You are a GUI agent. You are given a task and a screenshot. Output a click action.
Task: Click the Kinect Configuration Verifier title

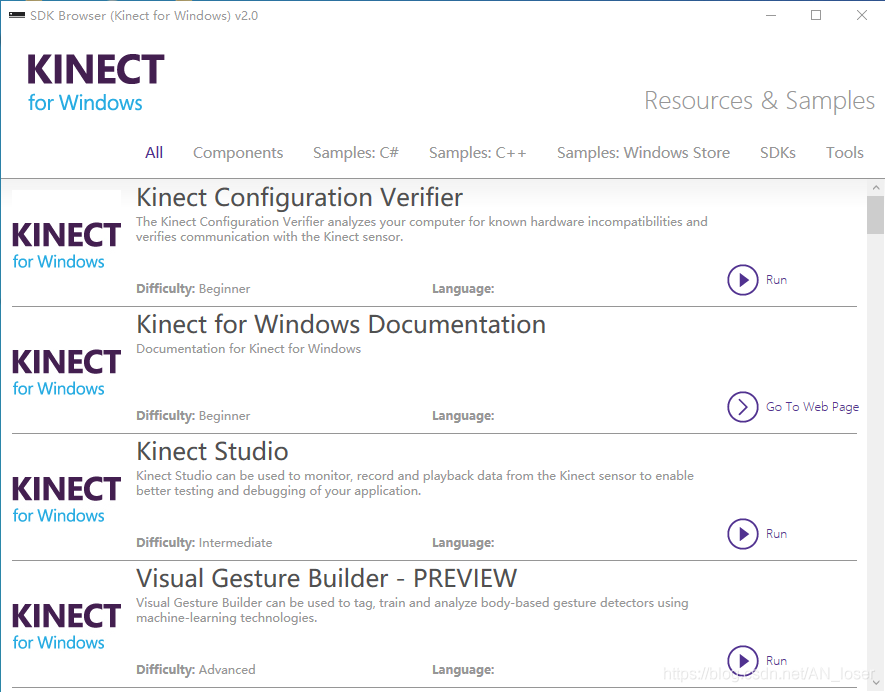click(300, 198)
